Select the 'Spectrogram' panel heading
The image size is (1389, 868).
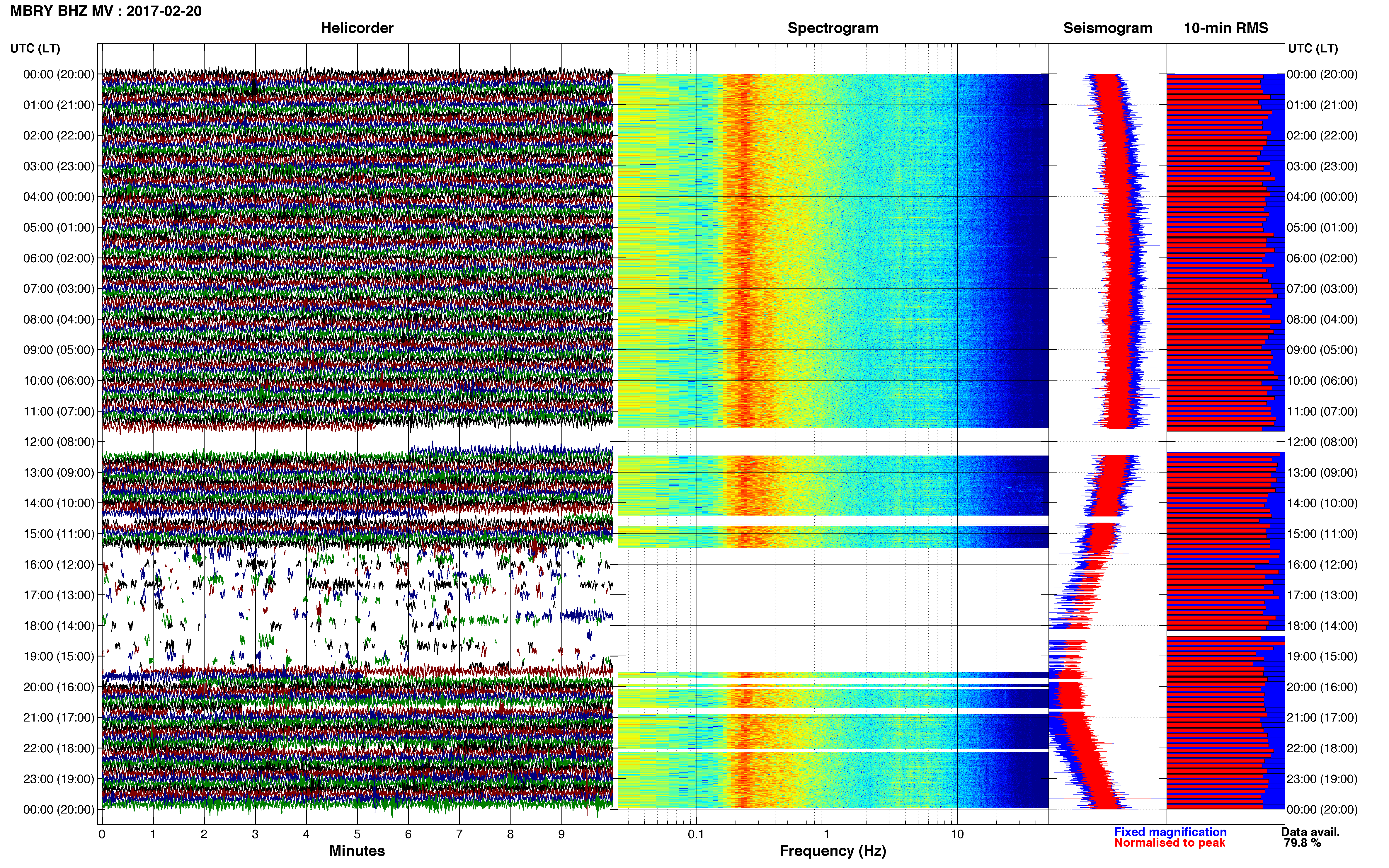[833, 28]
